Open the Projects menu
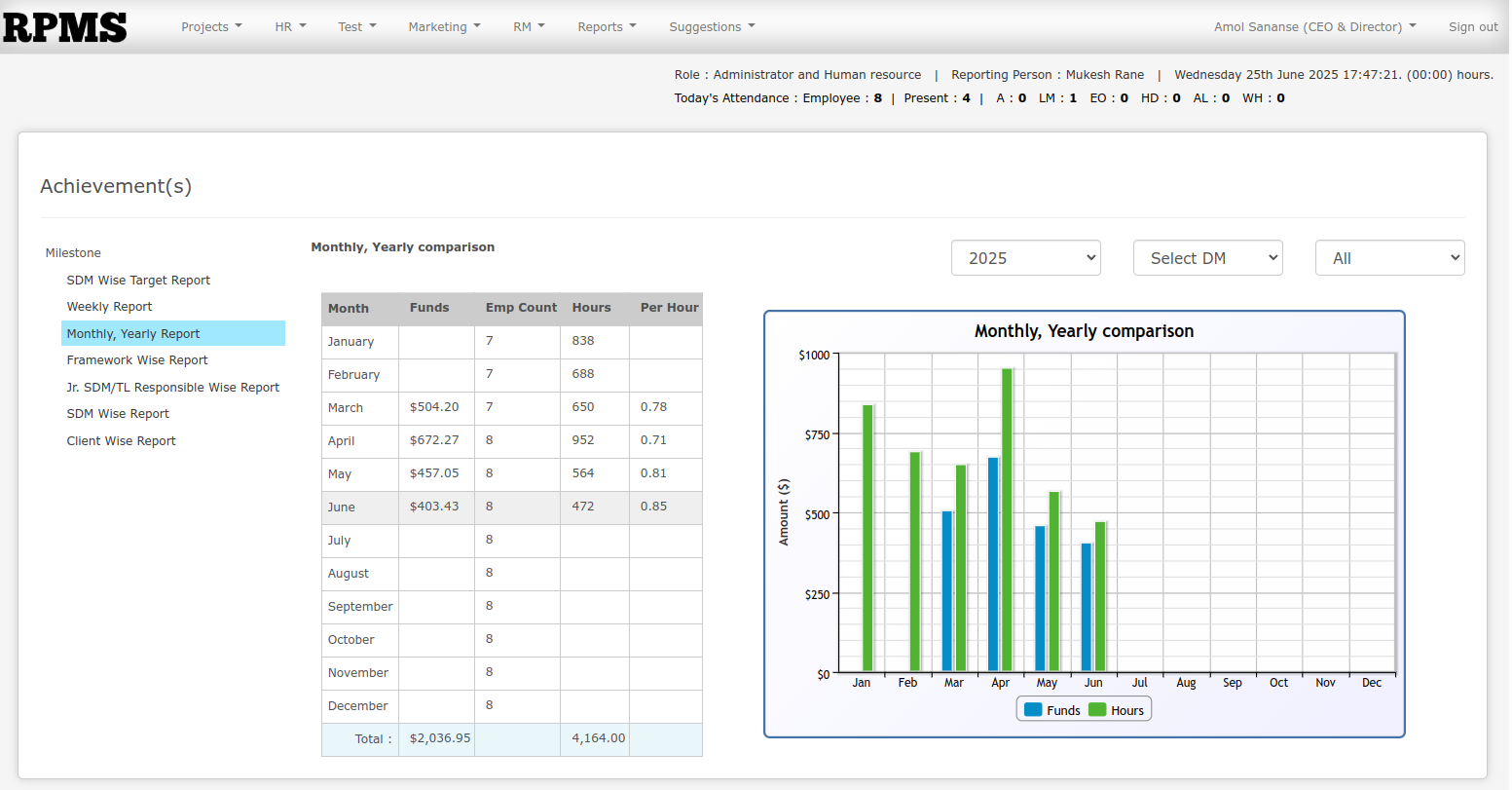 (211, 27)
